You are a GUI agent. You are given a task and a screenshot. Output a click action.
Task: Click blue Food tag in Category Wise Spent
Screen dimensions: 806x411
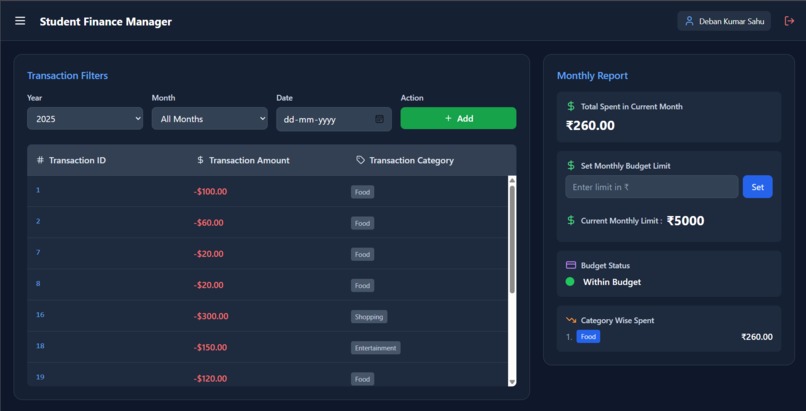(x=588, y=337)
